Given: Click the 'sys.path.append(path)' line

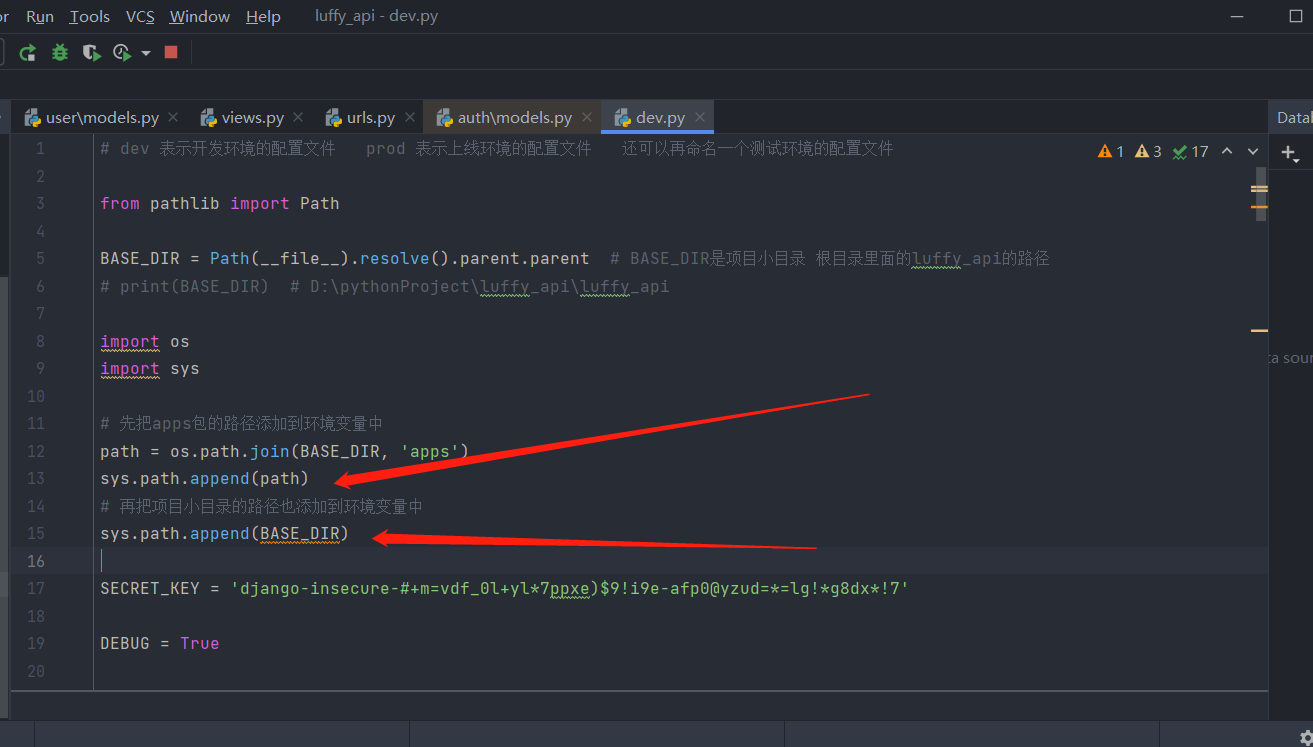Looking at the screenshot, I should pos(205,478).
